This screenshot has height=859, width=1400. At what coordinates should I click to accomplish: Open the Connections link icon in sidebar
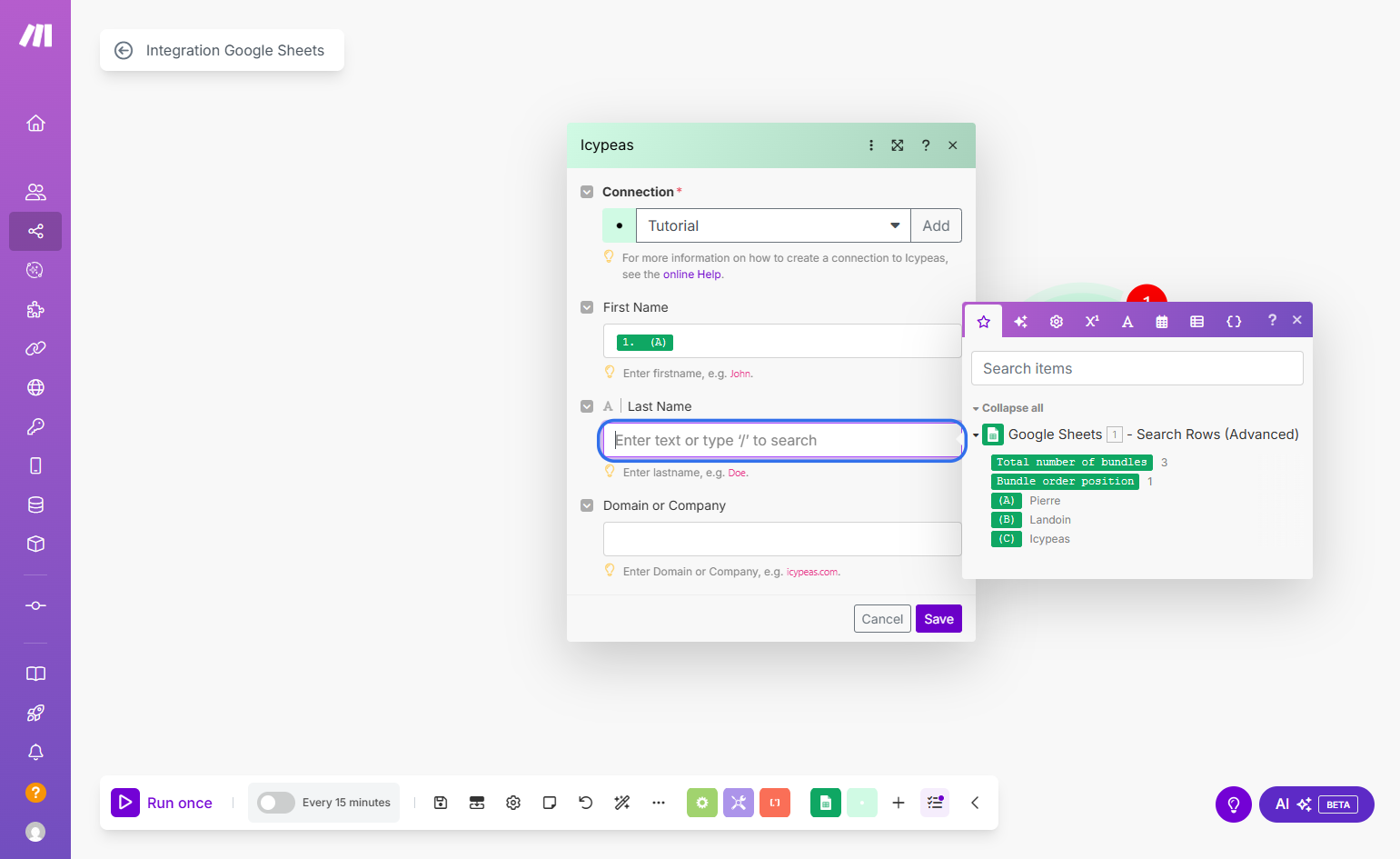point(35,348)
